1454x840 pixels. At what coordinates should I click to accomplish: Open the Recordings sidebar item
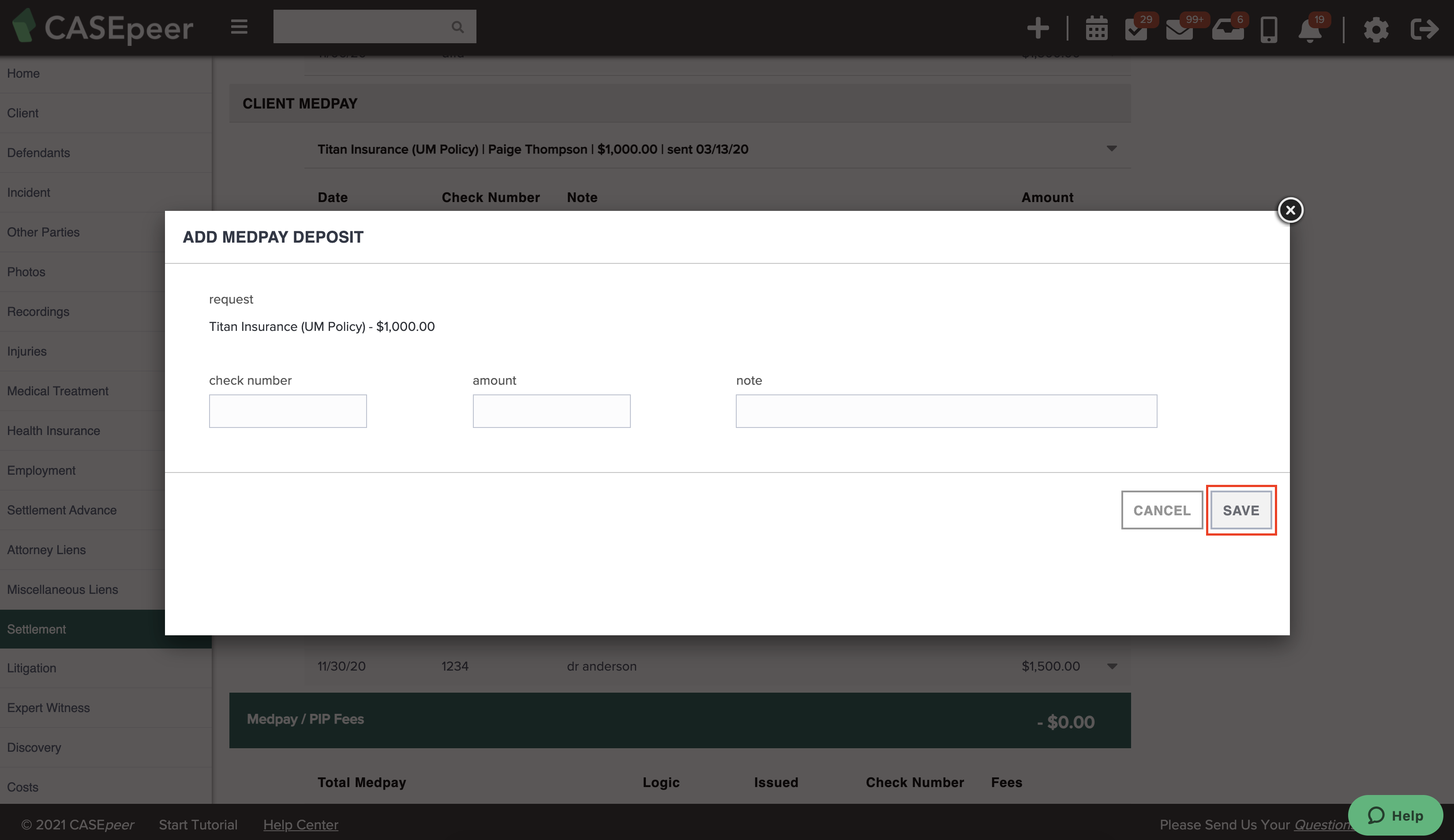click(82, 311)
